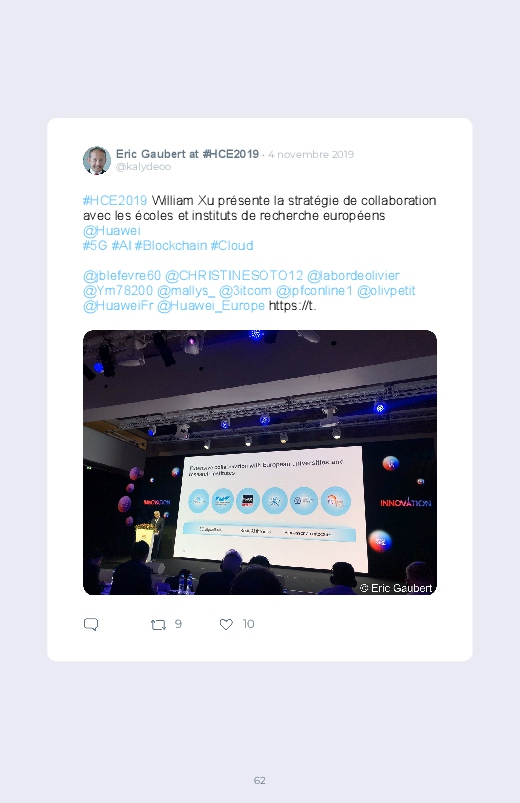Click the retweet arrows icon

158,625
